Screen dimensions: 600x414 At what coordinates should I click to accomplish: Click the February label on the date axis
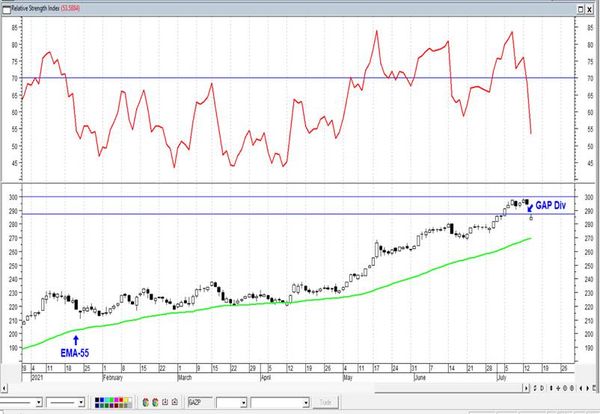(112, 377)
